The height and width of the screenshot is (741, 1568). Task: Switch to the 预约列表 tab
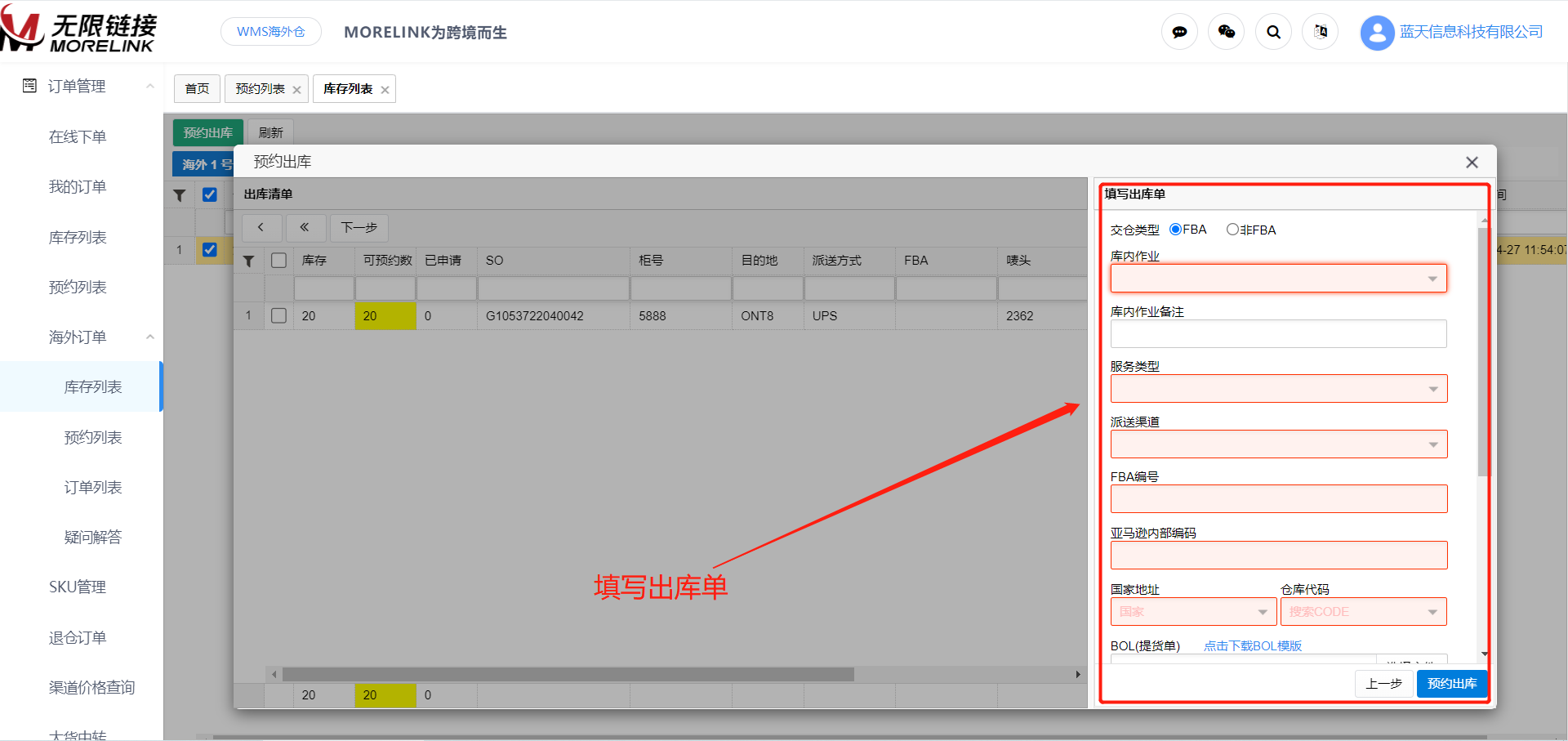pyautogui.click(x=261, y=89)
